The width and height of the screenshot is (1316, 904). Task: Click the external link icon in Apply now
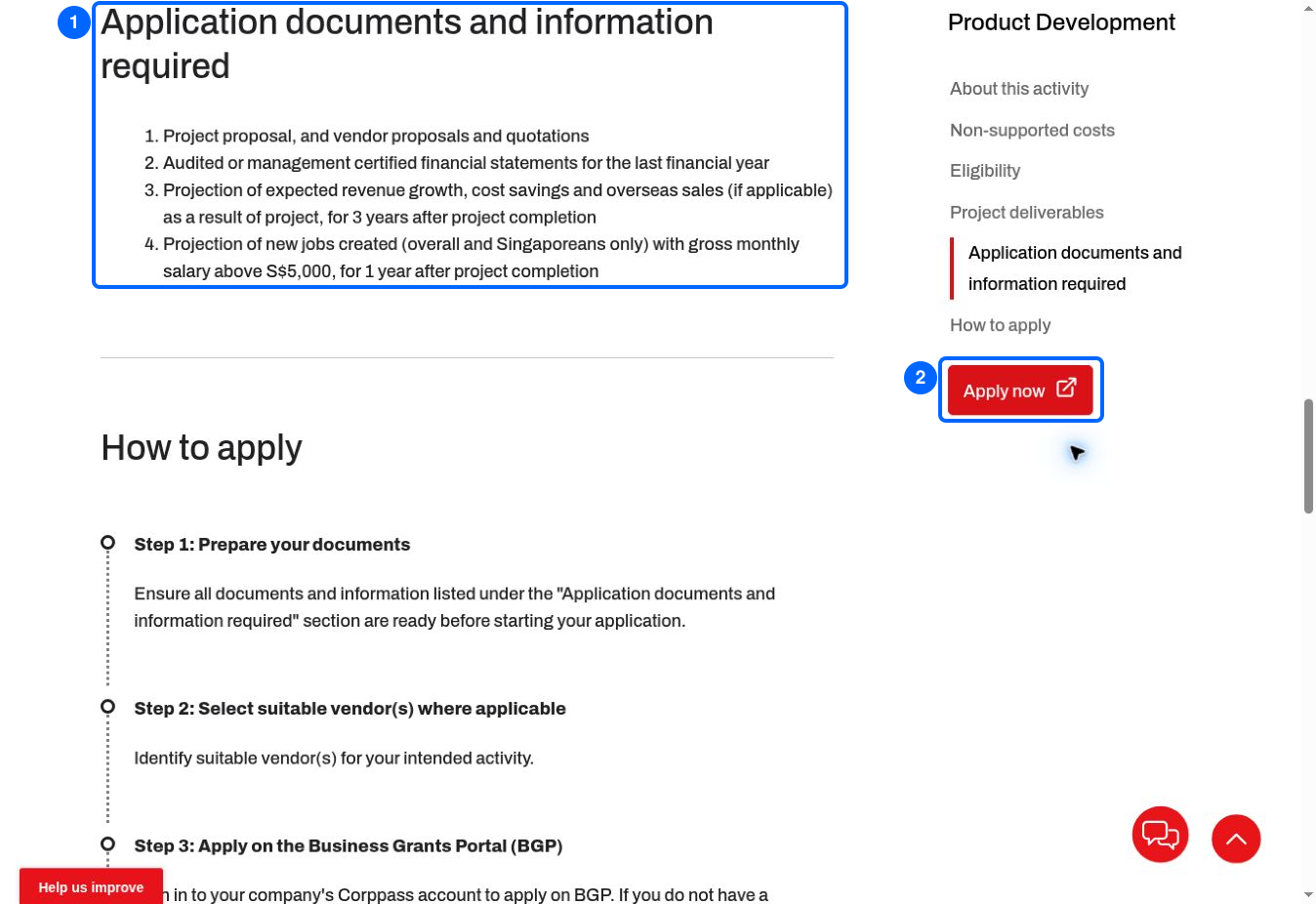1066,388
